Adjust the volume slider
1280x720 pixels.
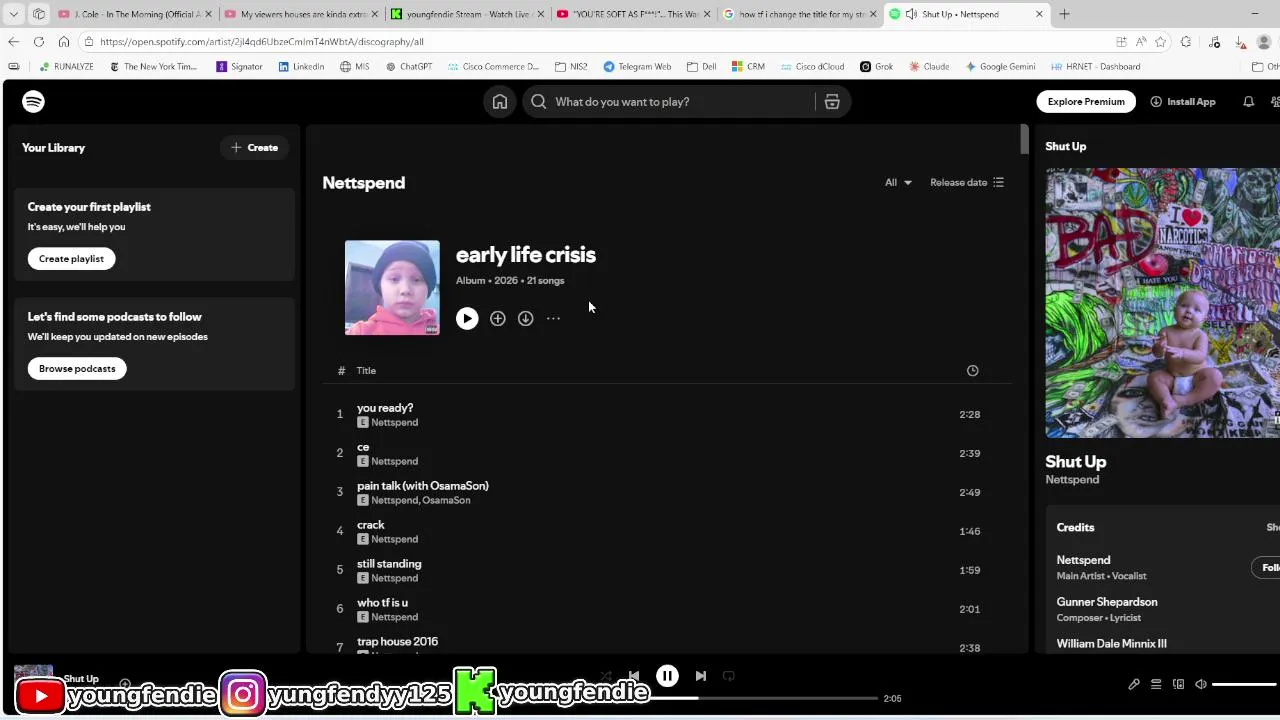point(1245,684)
